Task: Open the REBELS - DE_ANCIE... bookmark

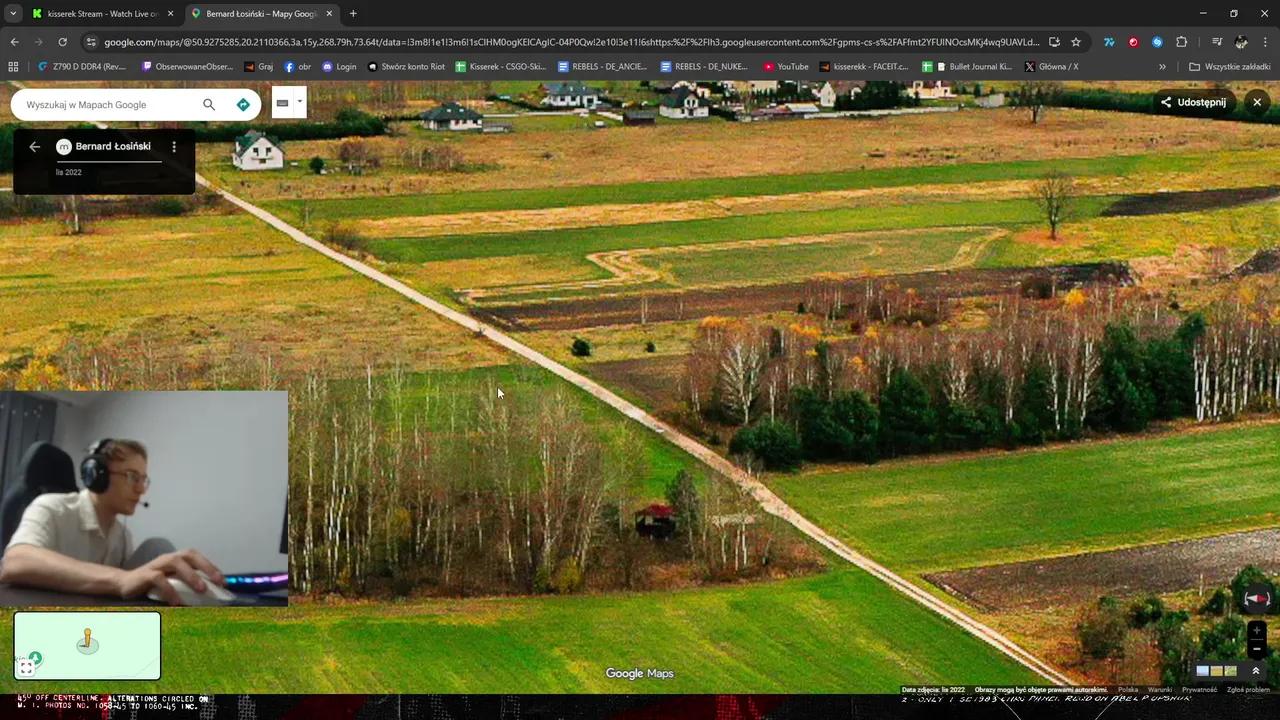Action: [x=602, y=67]
